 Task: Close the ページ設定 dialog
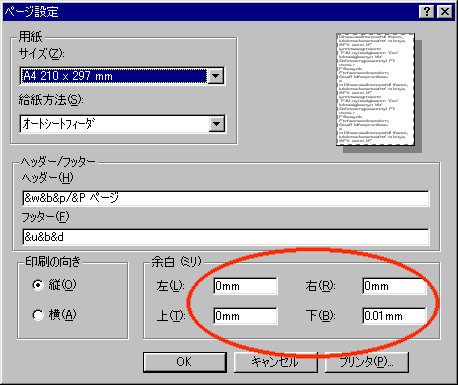pyautogui.click(x=445, y=12)
